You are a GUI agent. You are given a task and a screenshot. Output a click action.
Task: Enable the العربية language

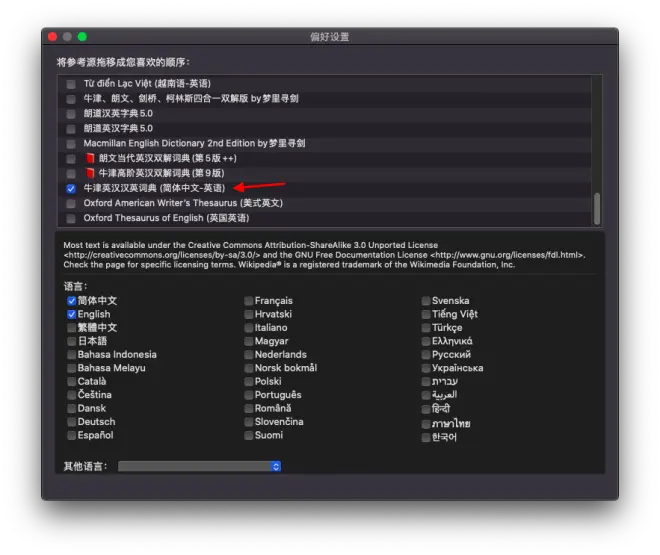coord(426,395)
